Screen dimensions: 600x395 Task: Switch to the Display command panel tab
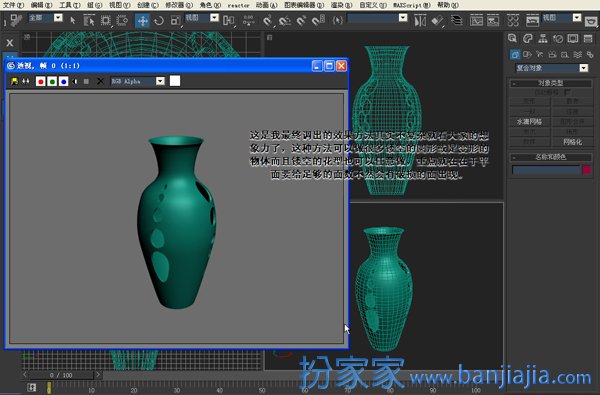[x=573, y=38]
